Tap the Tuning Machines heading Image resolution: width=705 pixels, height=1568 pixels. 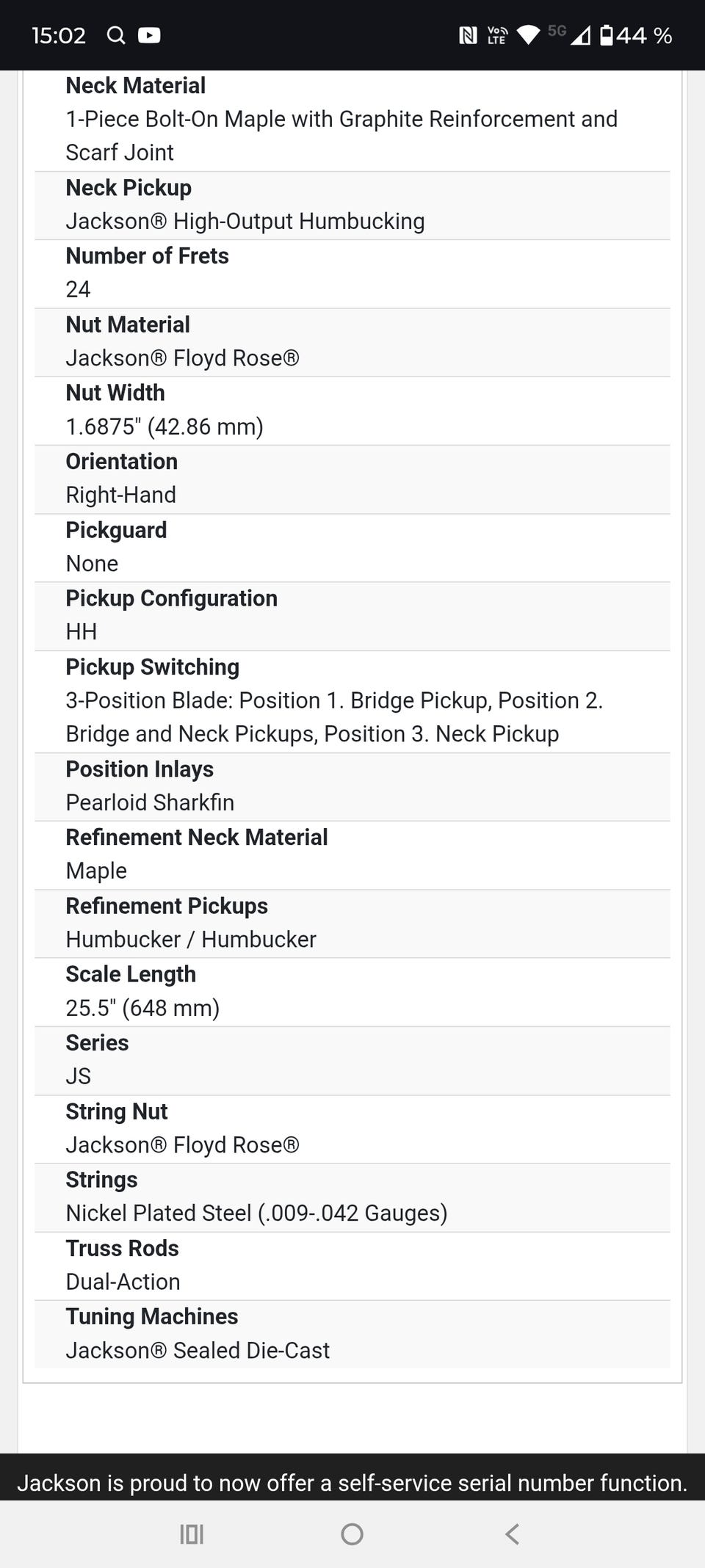pos(152,1317)
